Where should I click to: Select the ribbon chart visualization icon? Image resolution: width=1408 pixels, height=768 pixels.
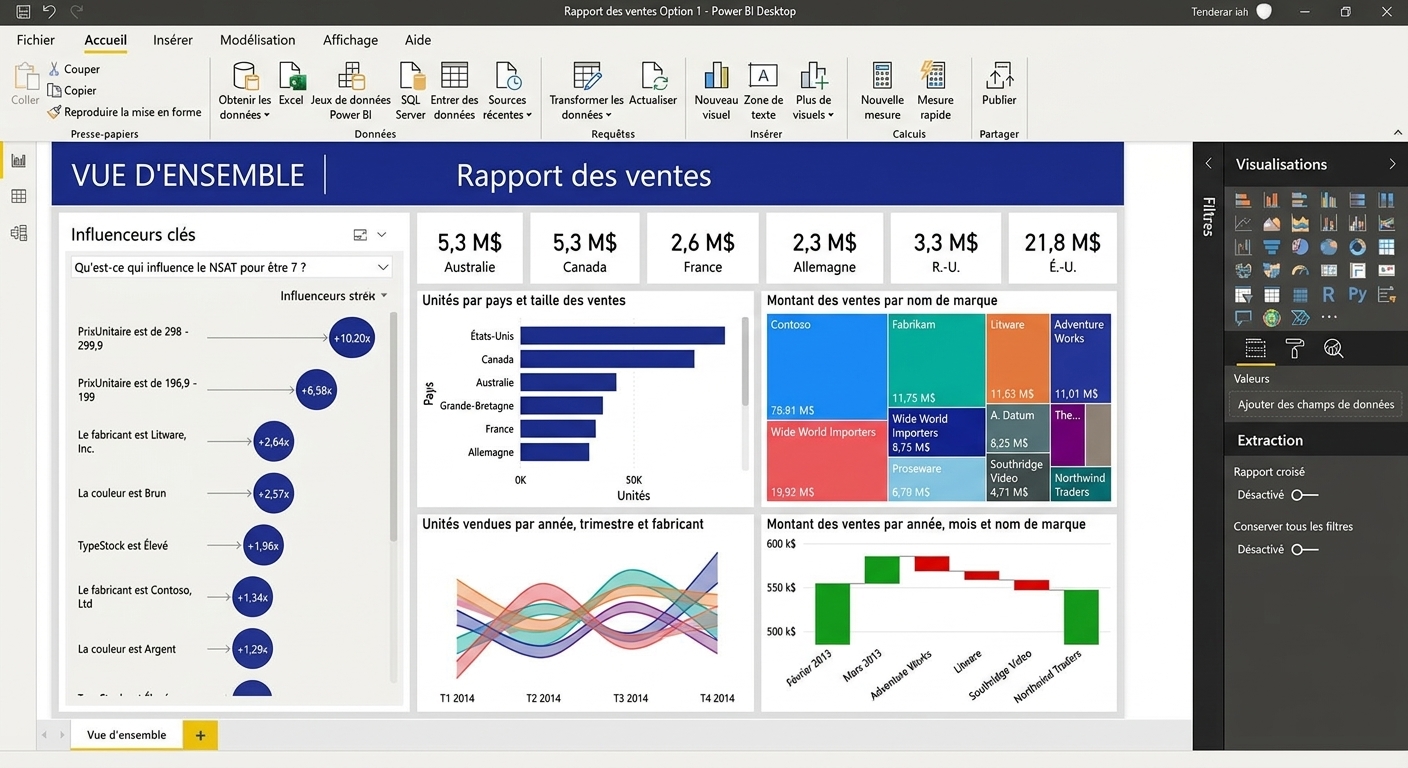(1386, 224)
